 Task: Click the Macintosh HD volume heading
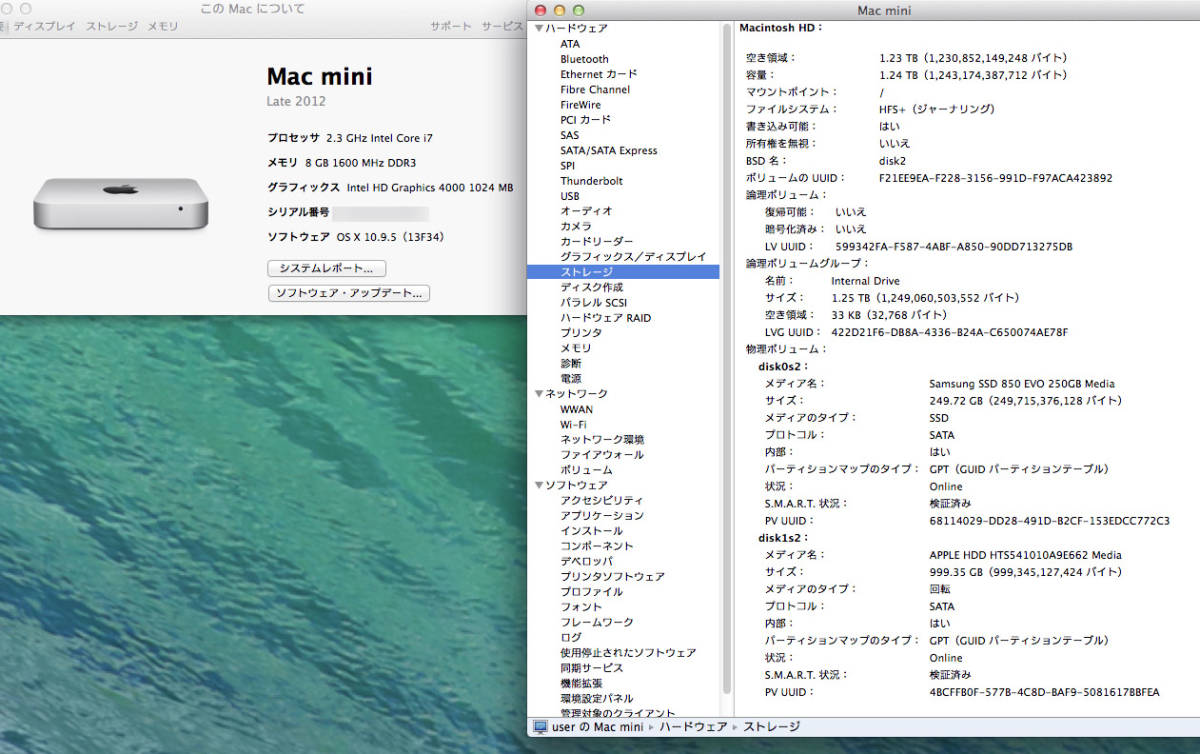[x=780, y=28]
